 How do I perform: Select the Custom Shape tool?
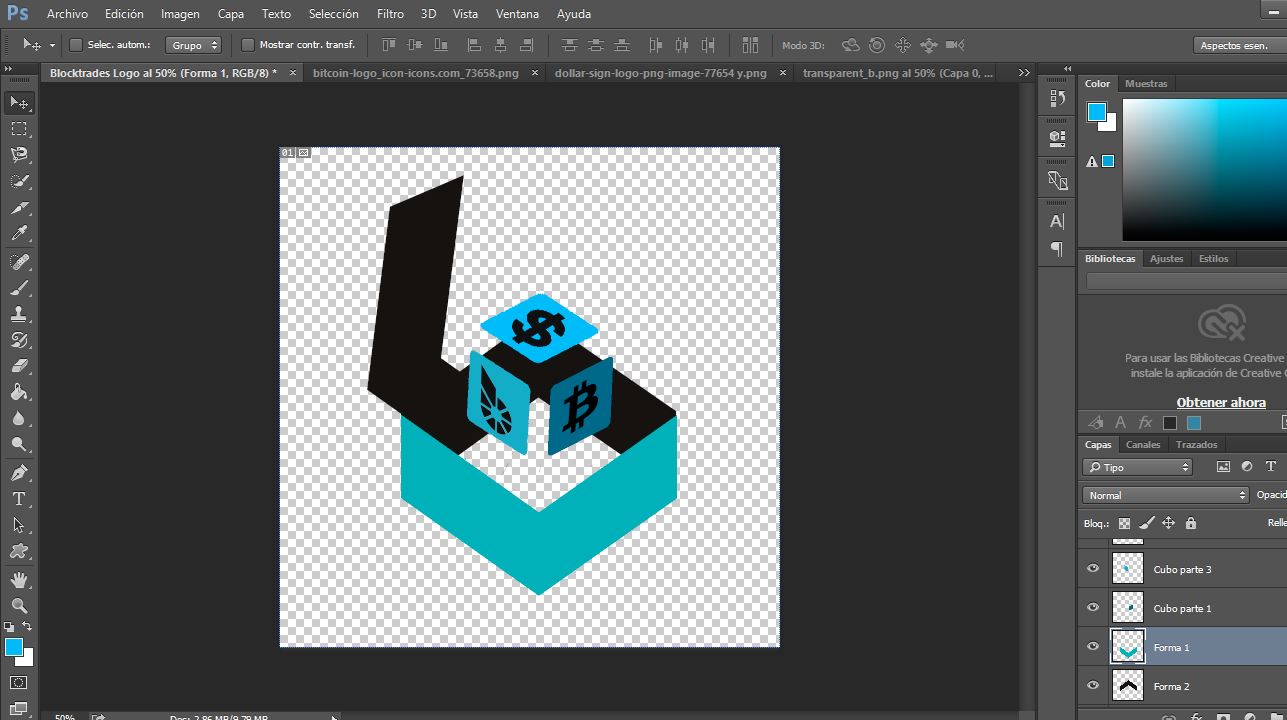point(19,550)
